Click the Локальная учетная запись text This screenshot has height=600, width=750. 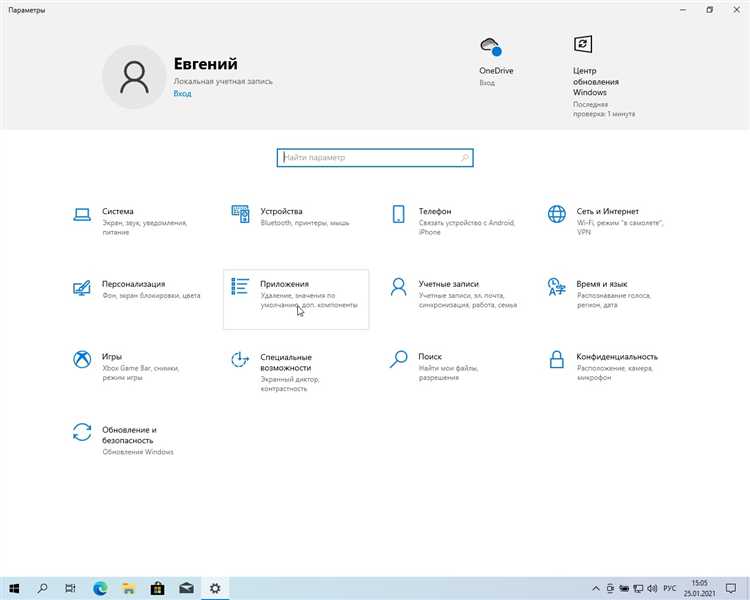click(223, 81)
